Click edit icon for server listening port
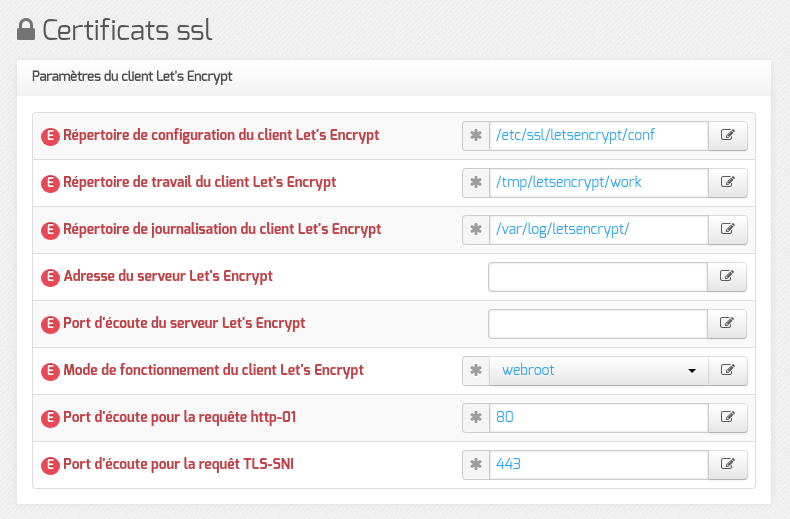 click(x=727, y=323)
